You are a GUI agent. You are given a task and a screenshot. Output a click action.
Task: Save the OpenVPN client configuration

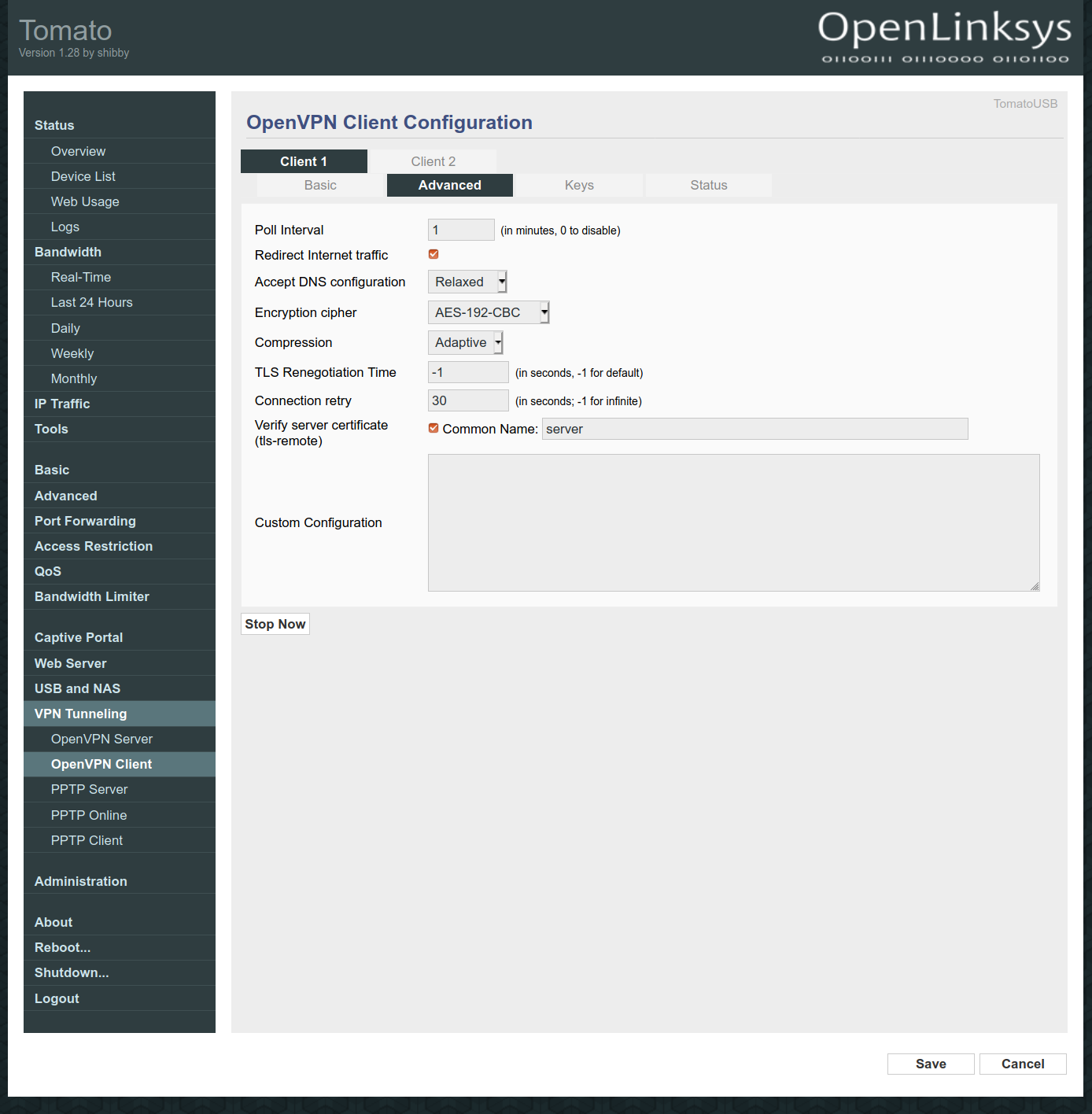(x=930, y=1064)
